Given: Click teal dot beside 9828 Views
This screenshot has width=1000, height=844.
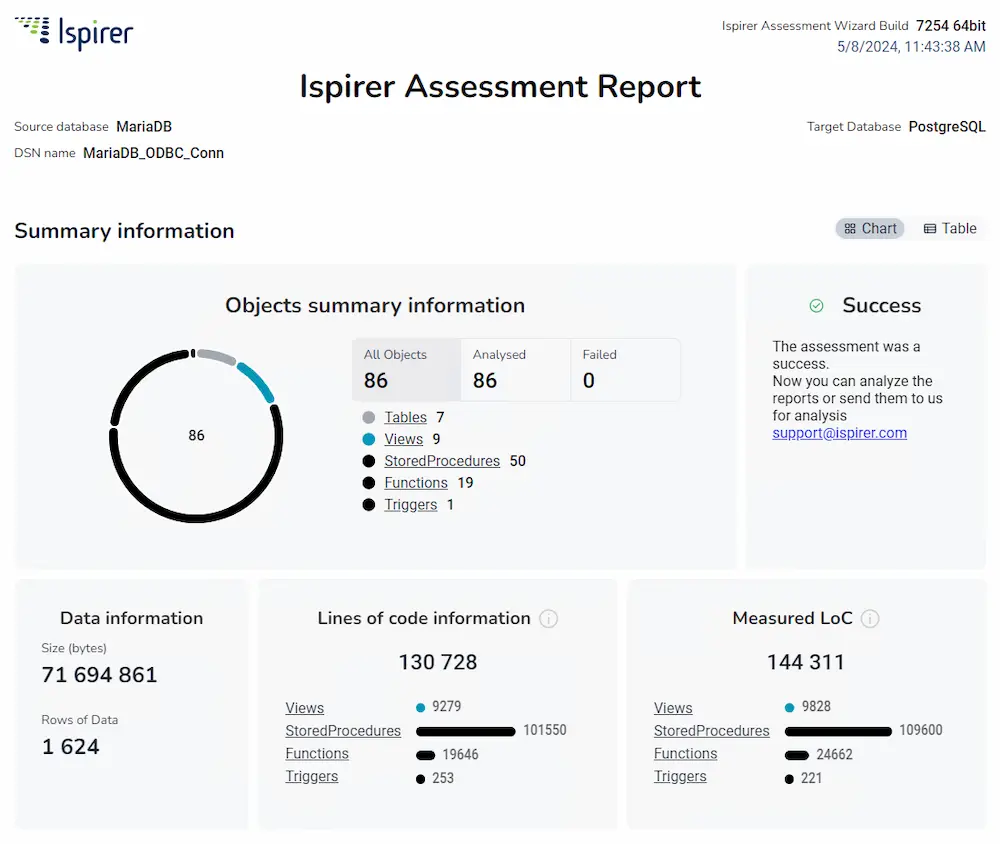Looking at the screenshot, I should (789, 707).
